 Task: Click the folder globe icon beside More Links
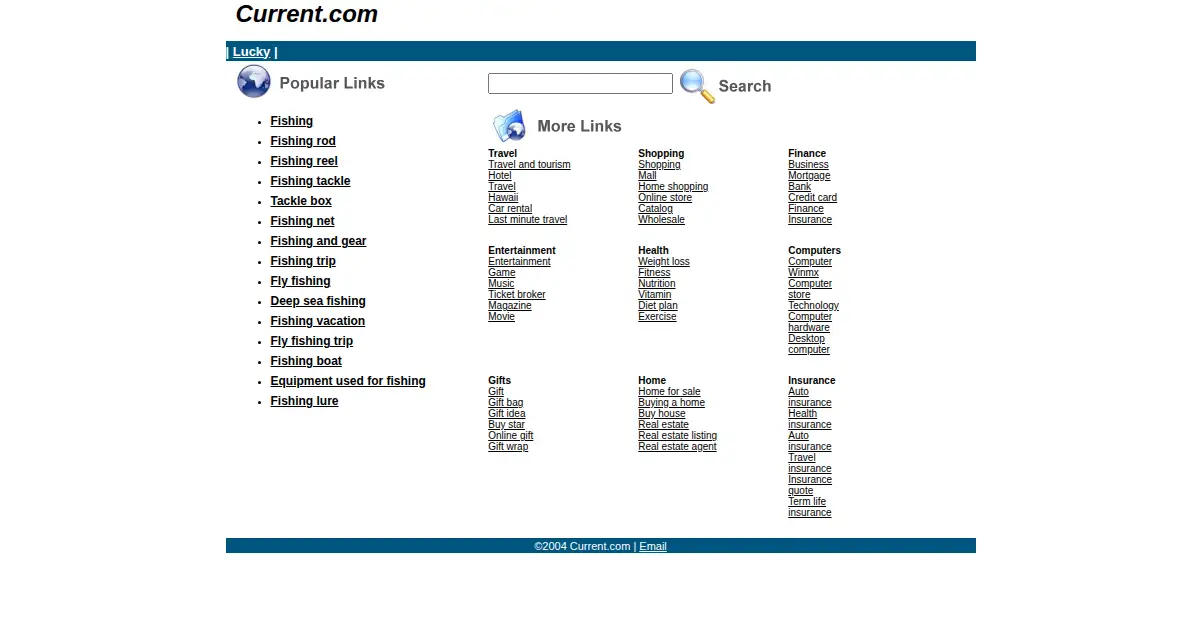[x=509, y=126]
